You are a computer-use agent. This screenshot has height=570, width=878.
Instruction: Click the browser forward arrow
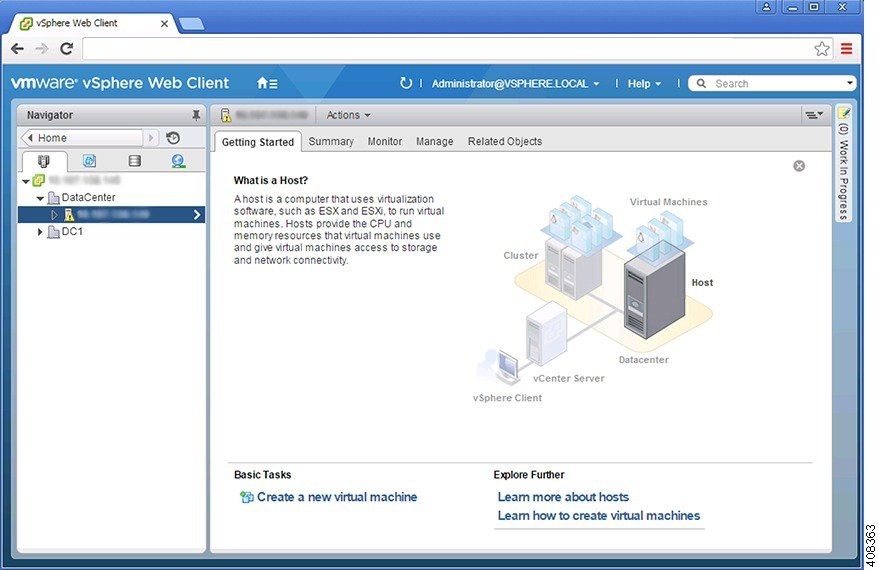coord(41,49)
